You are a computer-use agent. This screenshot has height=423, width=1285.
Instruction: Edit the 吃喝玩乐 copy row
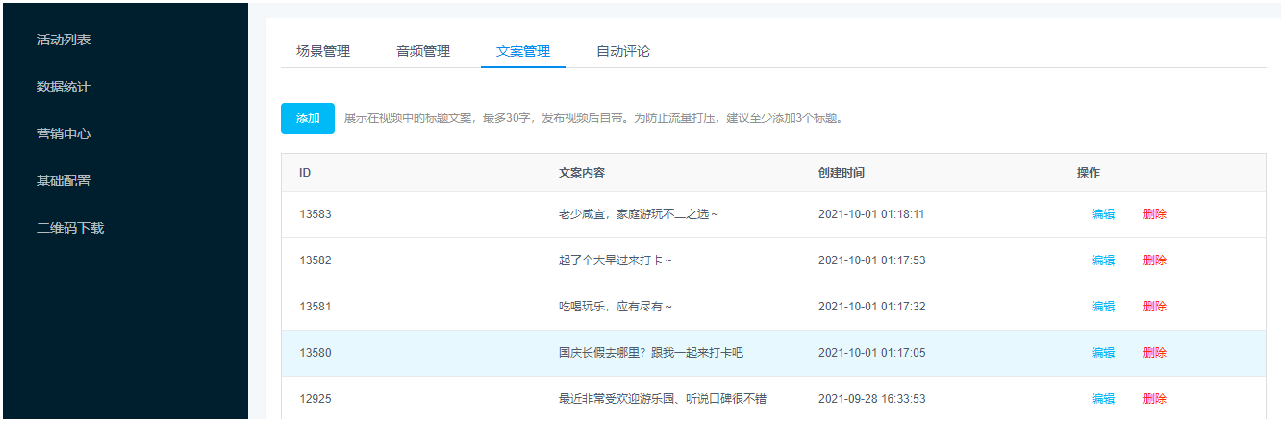(1103, 306)
